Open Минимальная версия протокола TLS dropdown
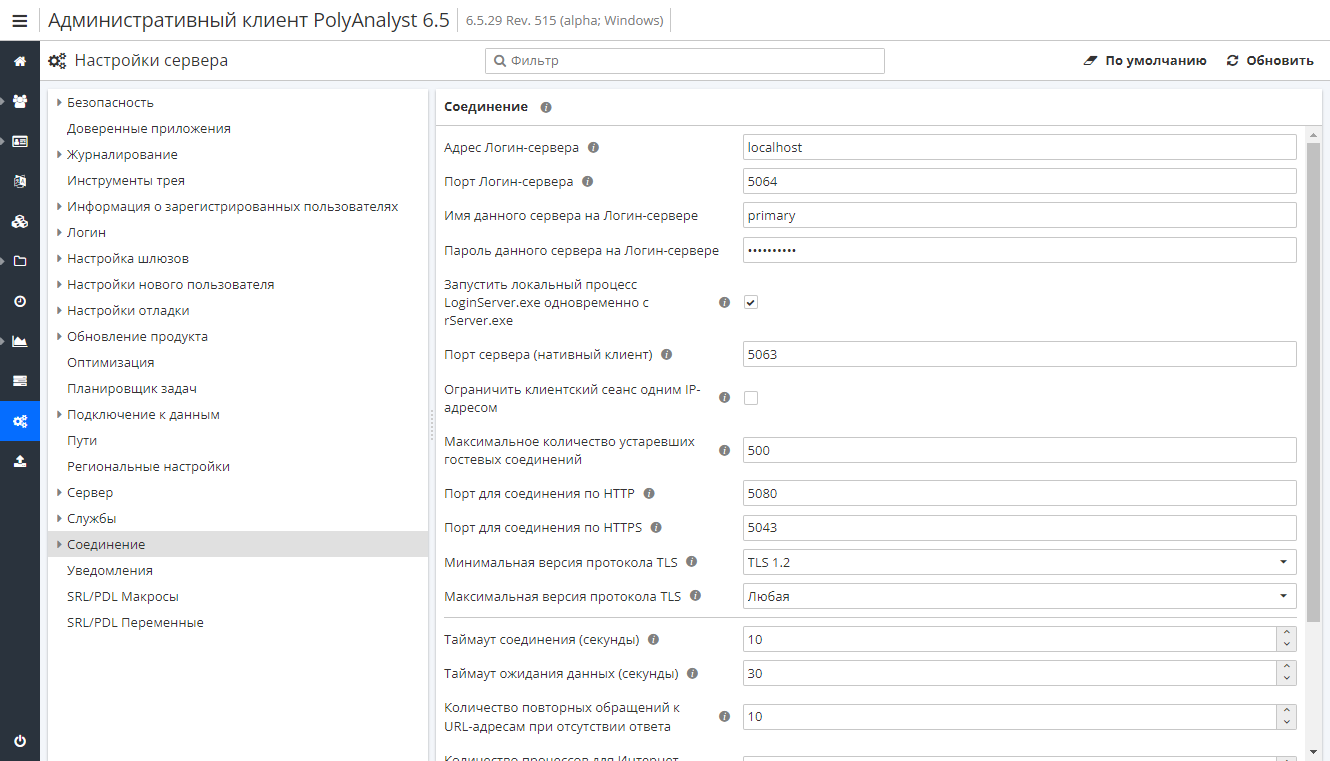This screenshot has width=1330, height=761. (1020, 562)
